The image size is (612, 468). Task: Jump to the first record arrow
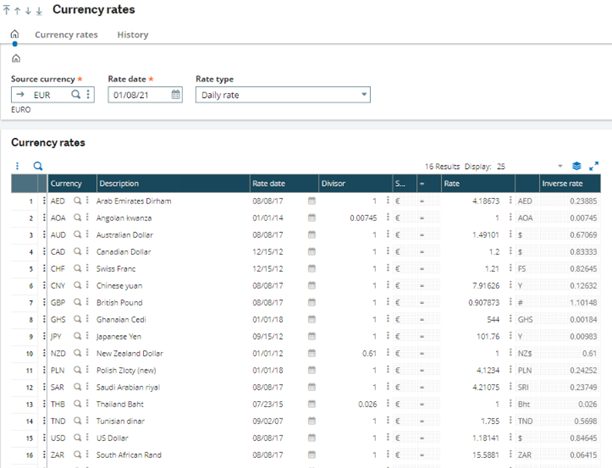click(8, 10)
